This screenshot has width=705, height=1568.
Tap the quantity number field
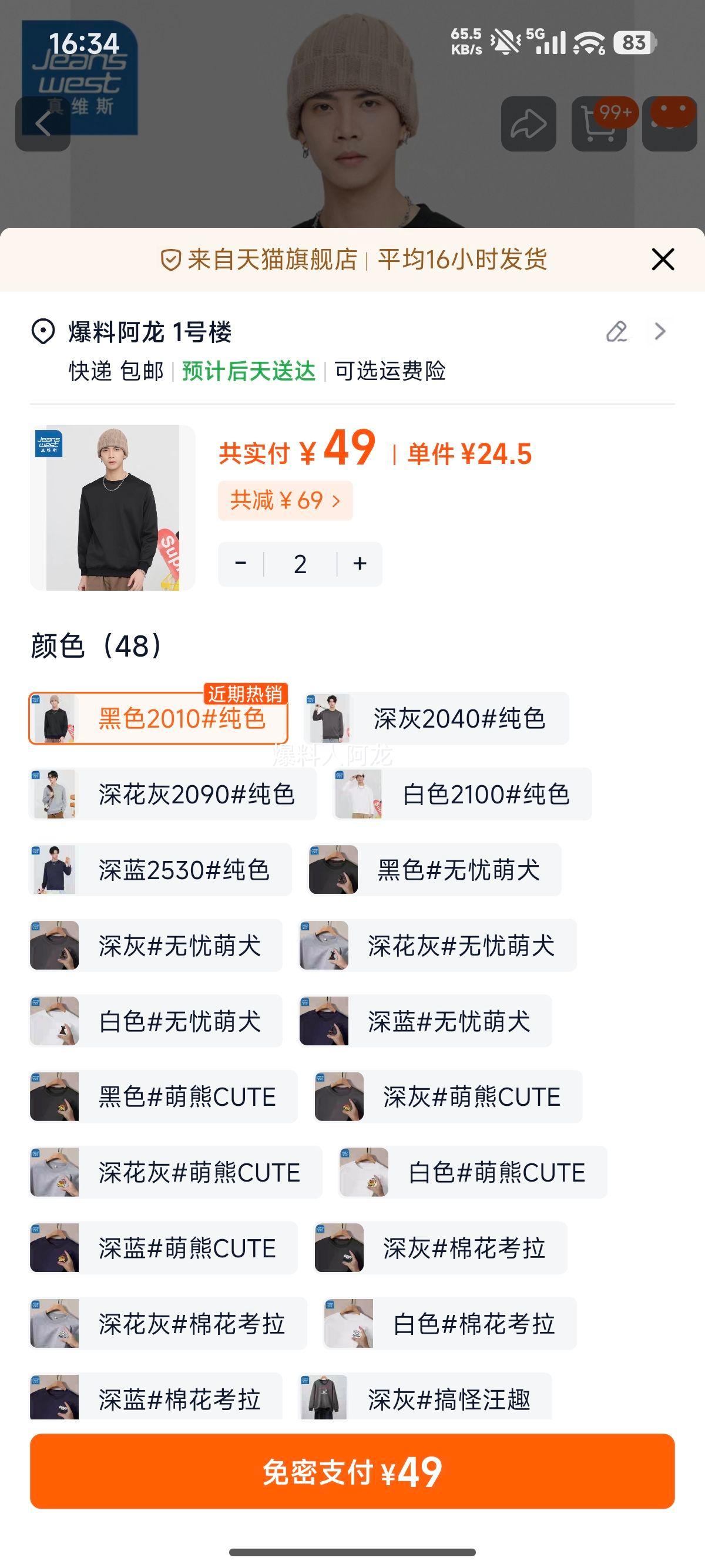tap(300, 564)
